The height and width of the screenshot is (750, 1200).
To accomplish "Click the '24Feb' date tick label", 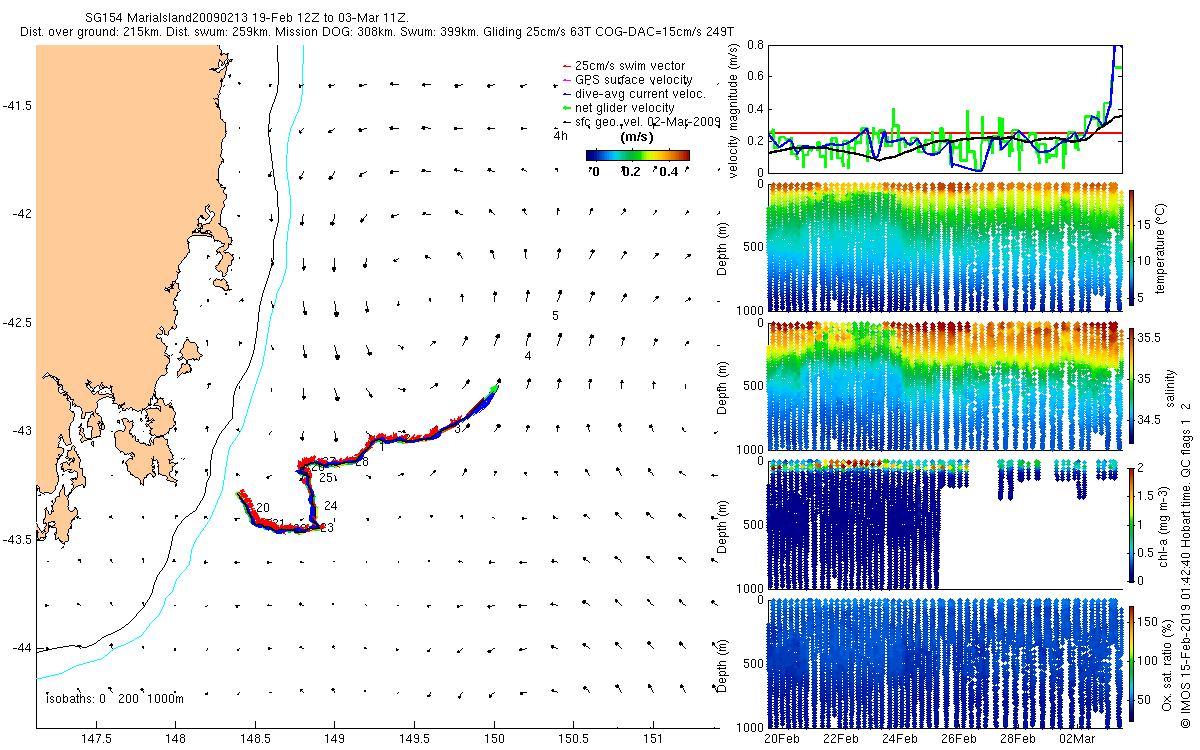I will 900,738.
